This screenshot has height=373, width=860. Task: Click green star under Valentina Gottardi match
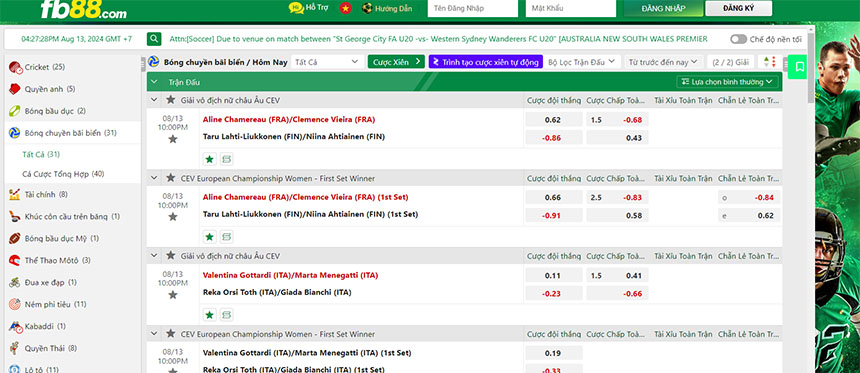(x=209, y=315)
